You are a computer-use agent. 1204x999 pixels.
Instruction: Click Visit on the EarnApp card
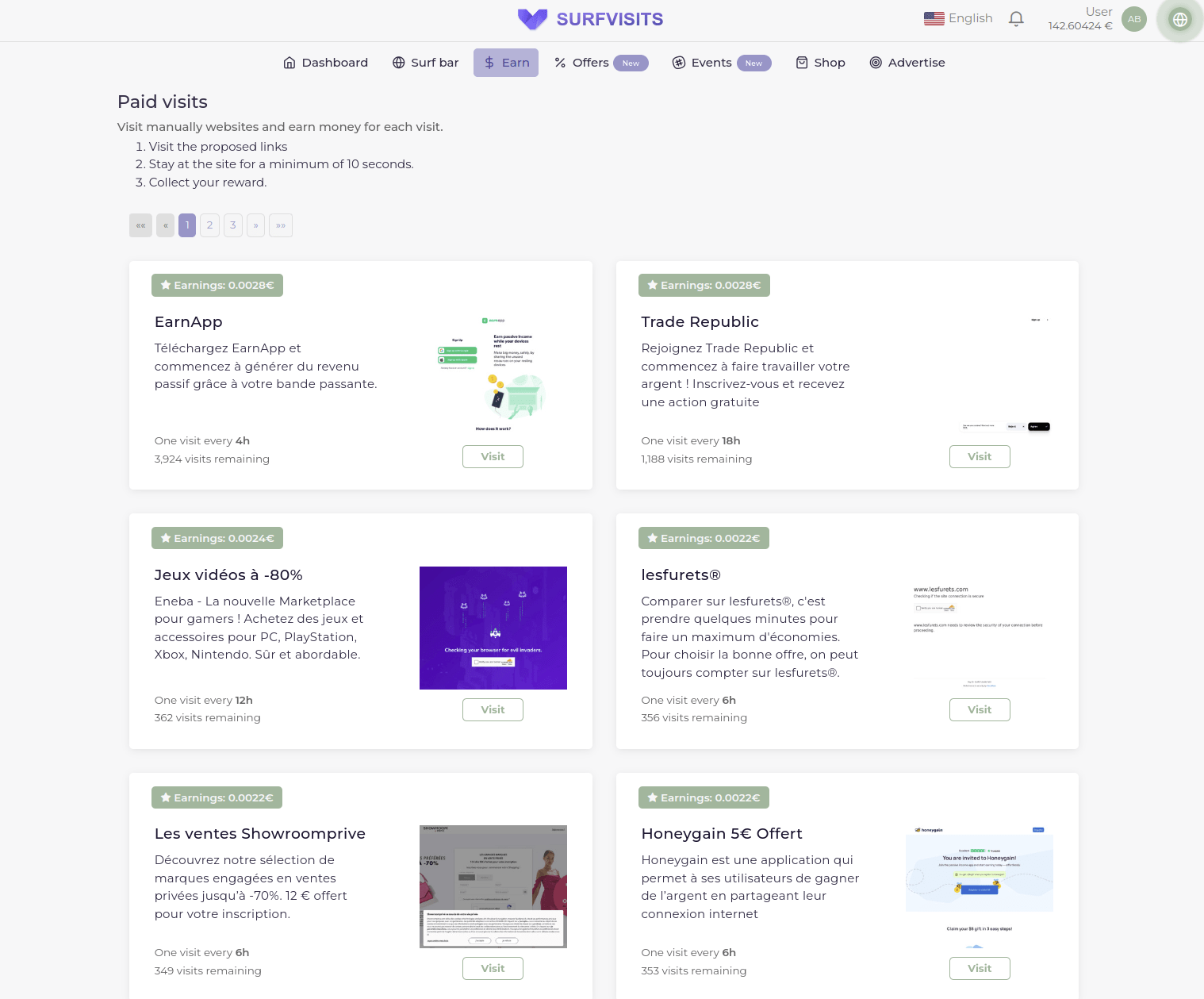[493, 457]
